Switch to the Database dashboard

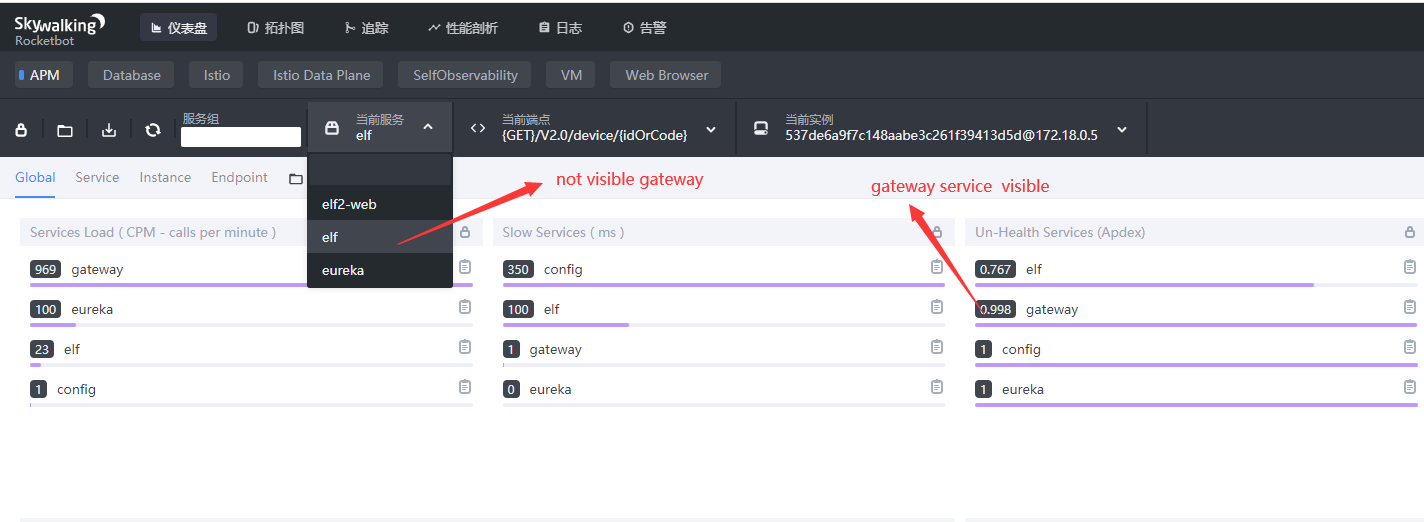[132, 75]
